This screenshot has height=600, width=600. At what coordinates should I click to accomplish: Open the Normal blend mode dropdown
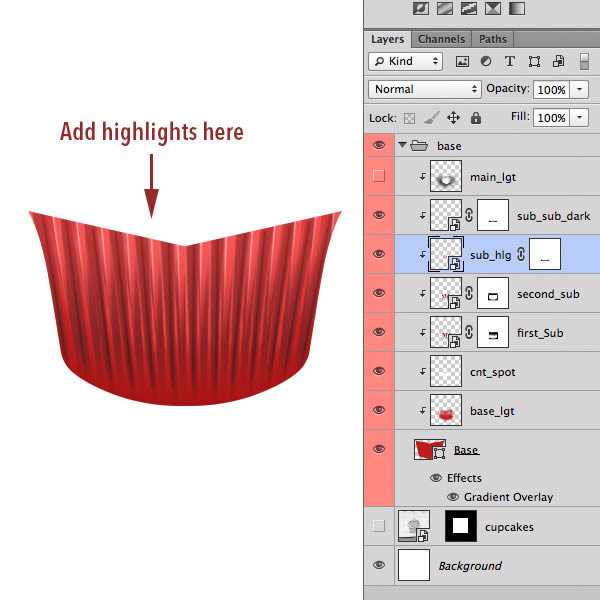click(x=425, y=89)
